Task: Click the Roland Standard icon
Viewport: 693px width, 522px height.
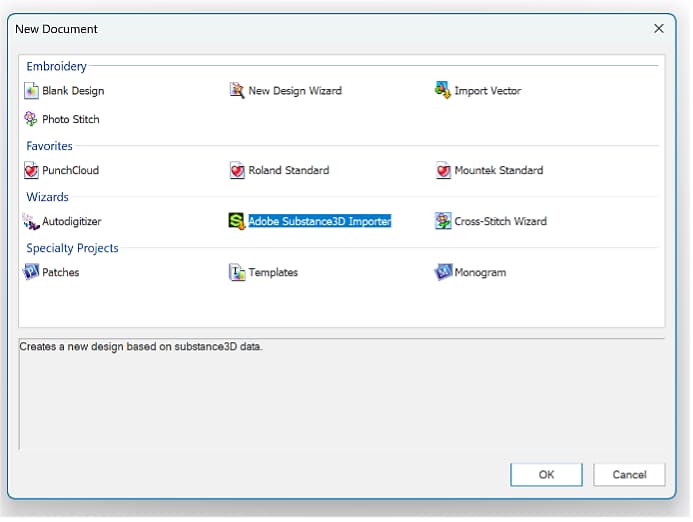Action: click(237, 171)
